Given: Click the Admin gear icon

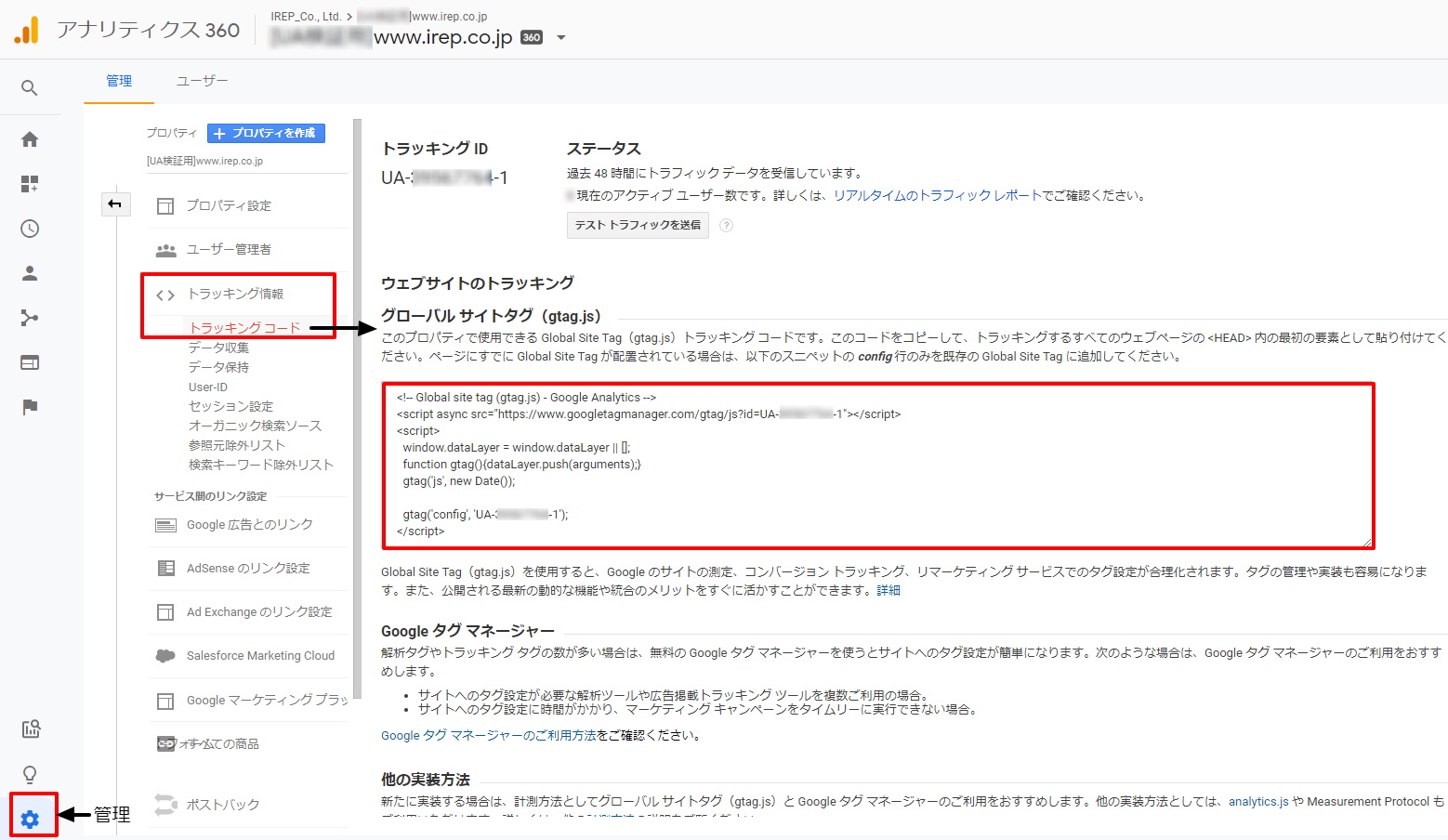Looking at the screenshot, I should tap(30, 819).
